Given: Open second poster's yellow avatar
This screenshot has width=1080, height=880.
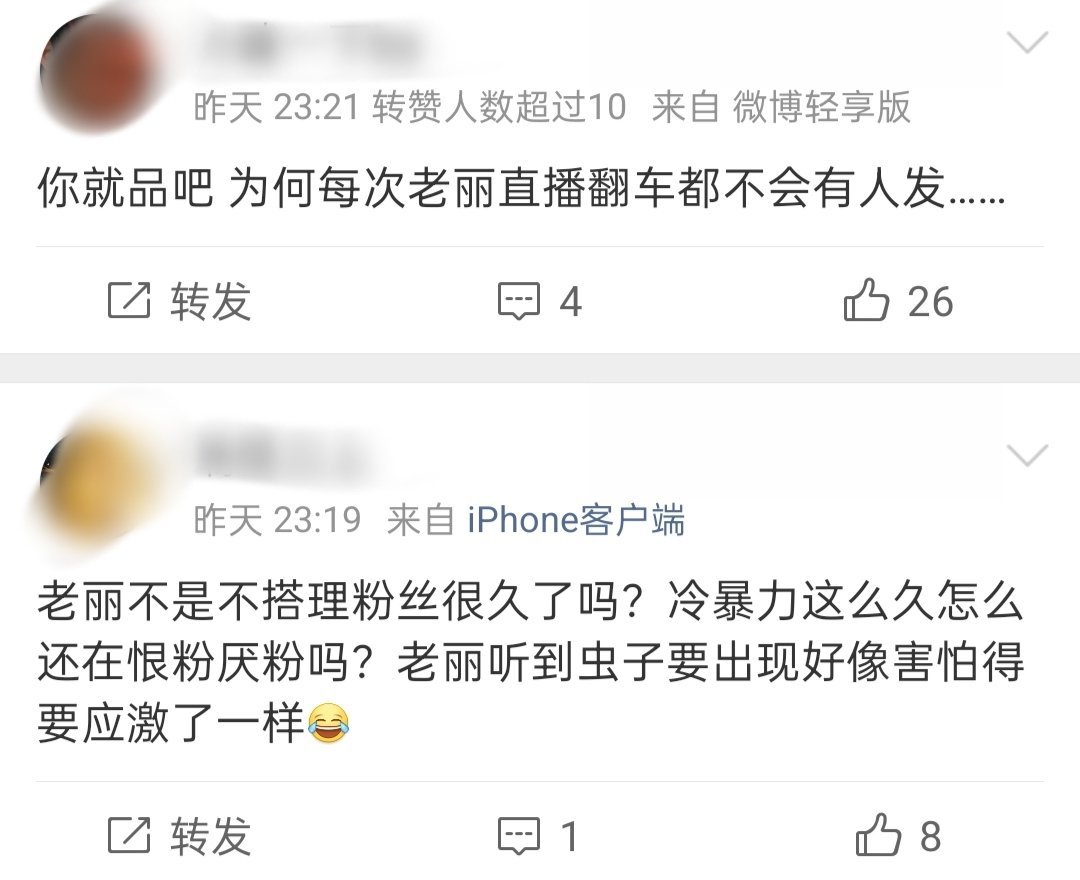Looking at the screenshot, I should [96, 482].
